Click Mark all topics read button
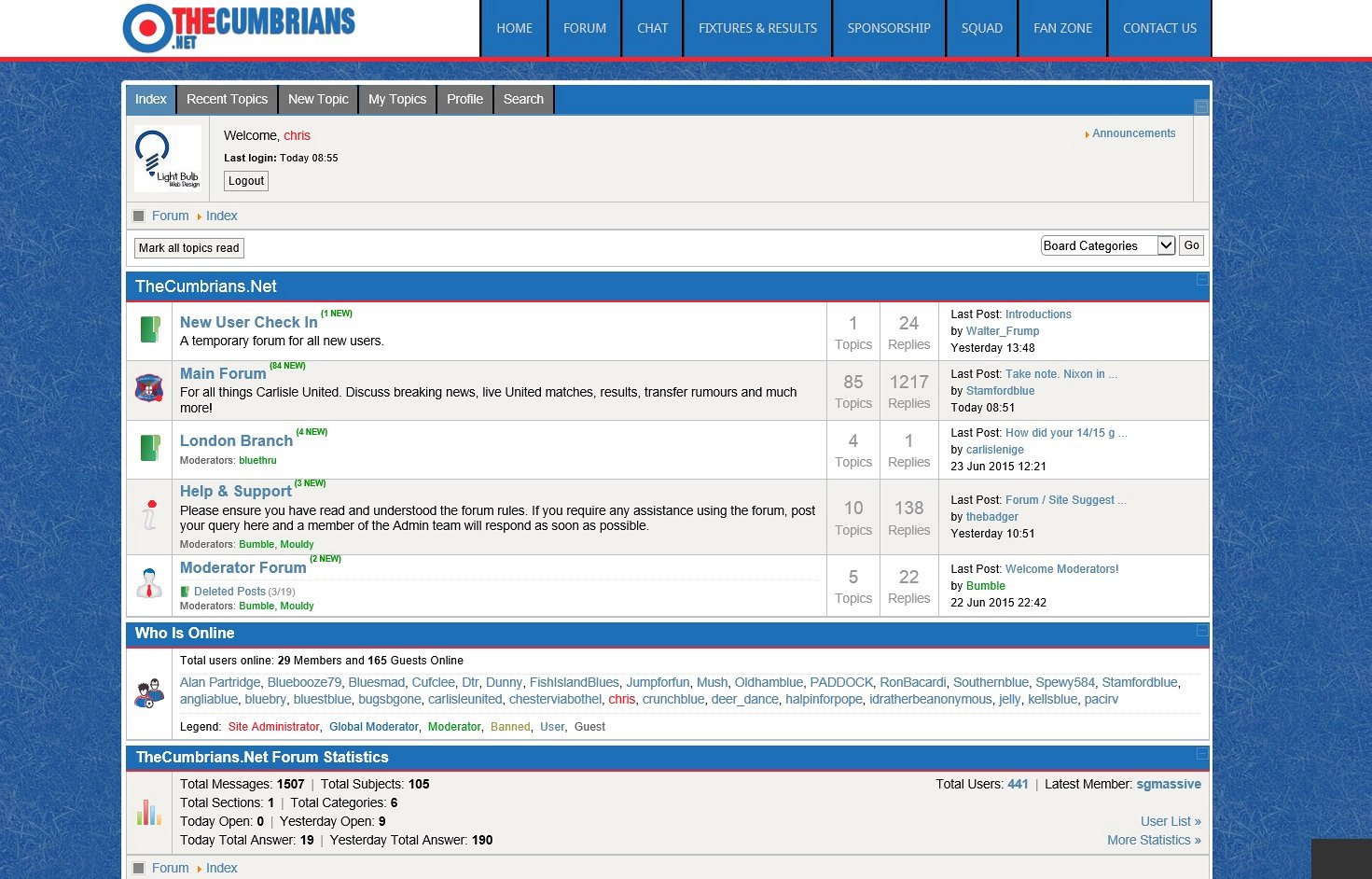 point(189,248)
